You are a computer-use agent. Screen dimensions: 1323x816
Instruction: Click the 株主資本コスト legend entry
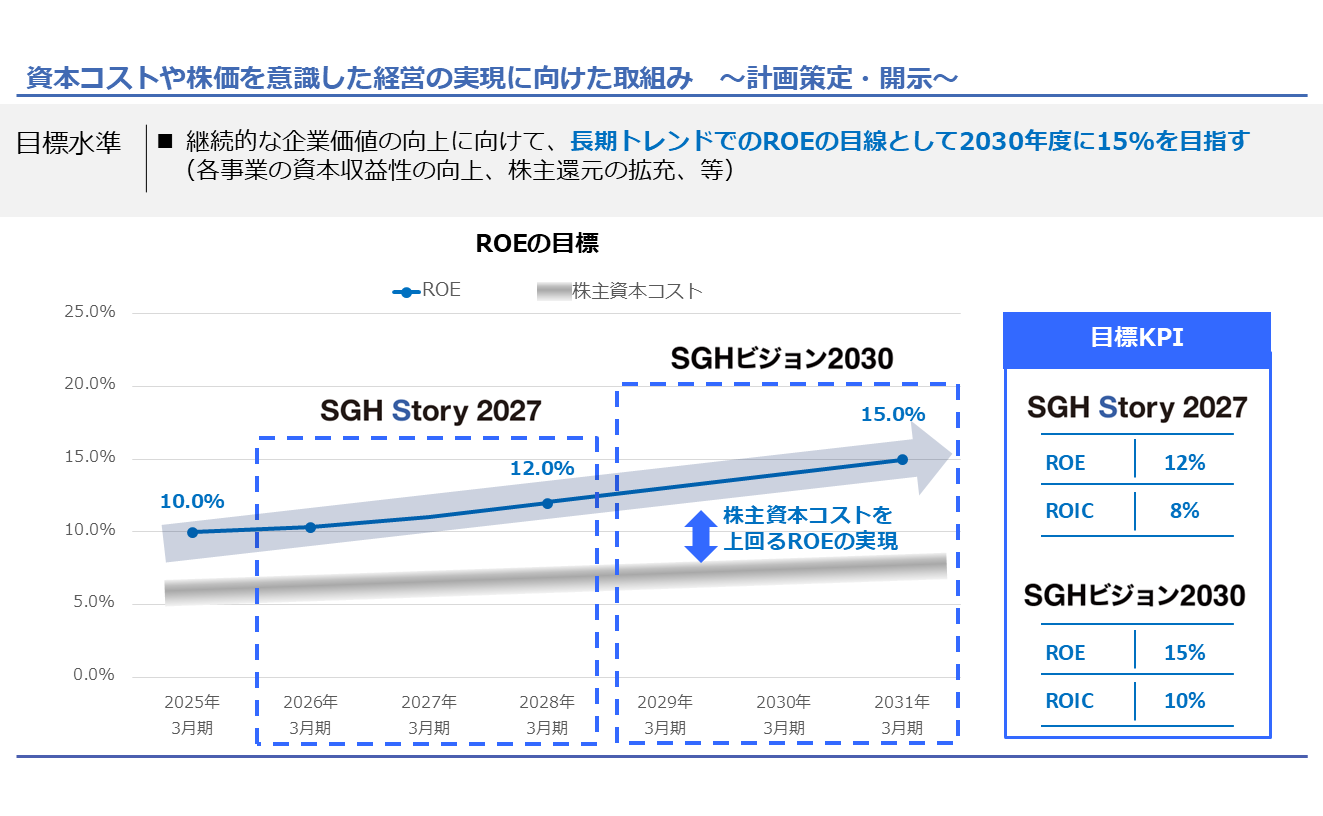click(620, 291)
